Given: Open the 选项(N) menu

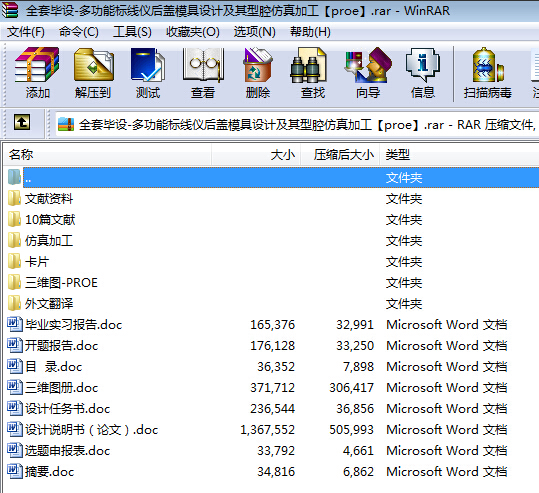Looking at the screenshot, I should 255,32.
